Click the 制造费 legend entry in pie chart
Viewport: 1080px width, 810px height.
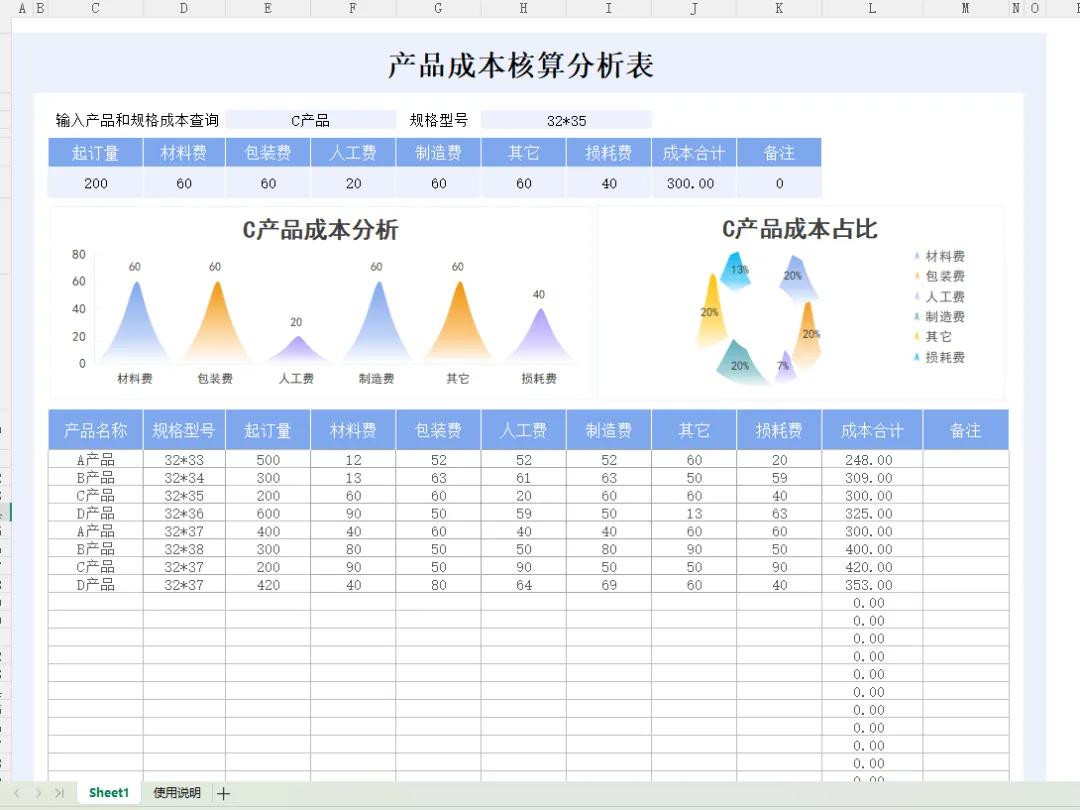pyautogui.click(x=939, y=316)
